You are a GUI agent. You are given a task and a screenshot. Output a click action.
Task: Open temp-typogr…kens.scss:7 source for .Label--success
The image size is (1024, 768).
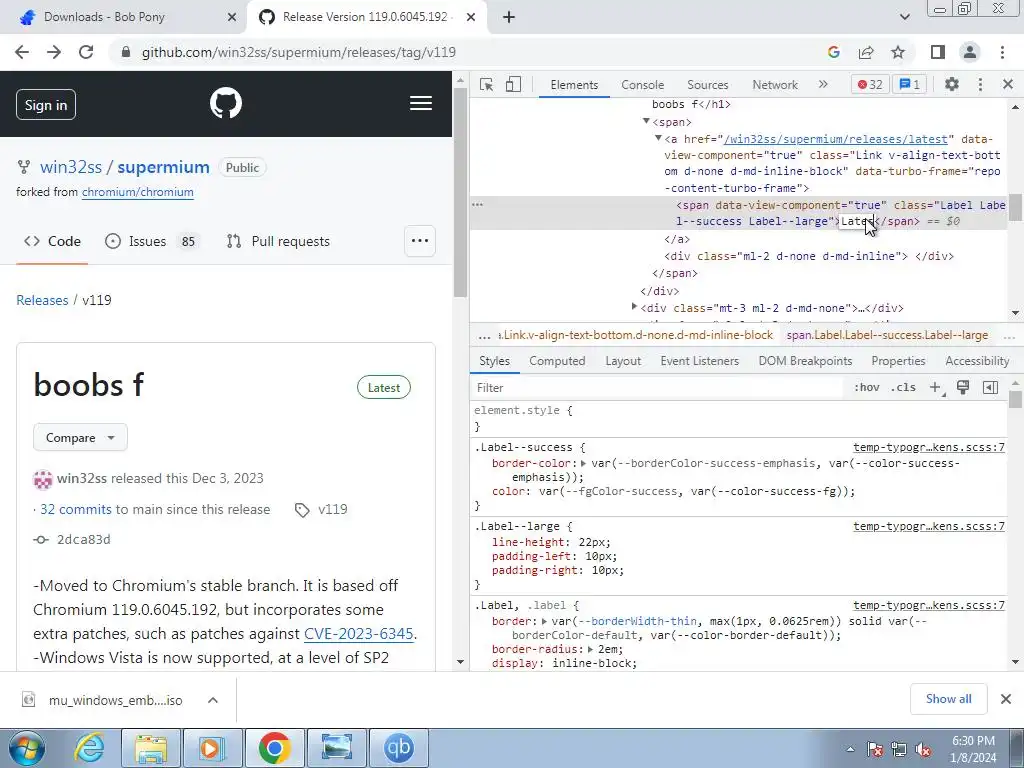point(929,447)
